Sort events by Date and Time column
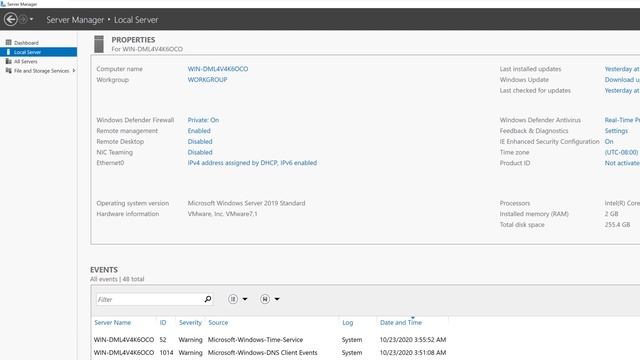The height and width of the screenshot is (360, 640). (401, 322)
